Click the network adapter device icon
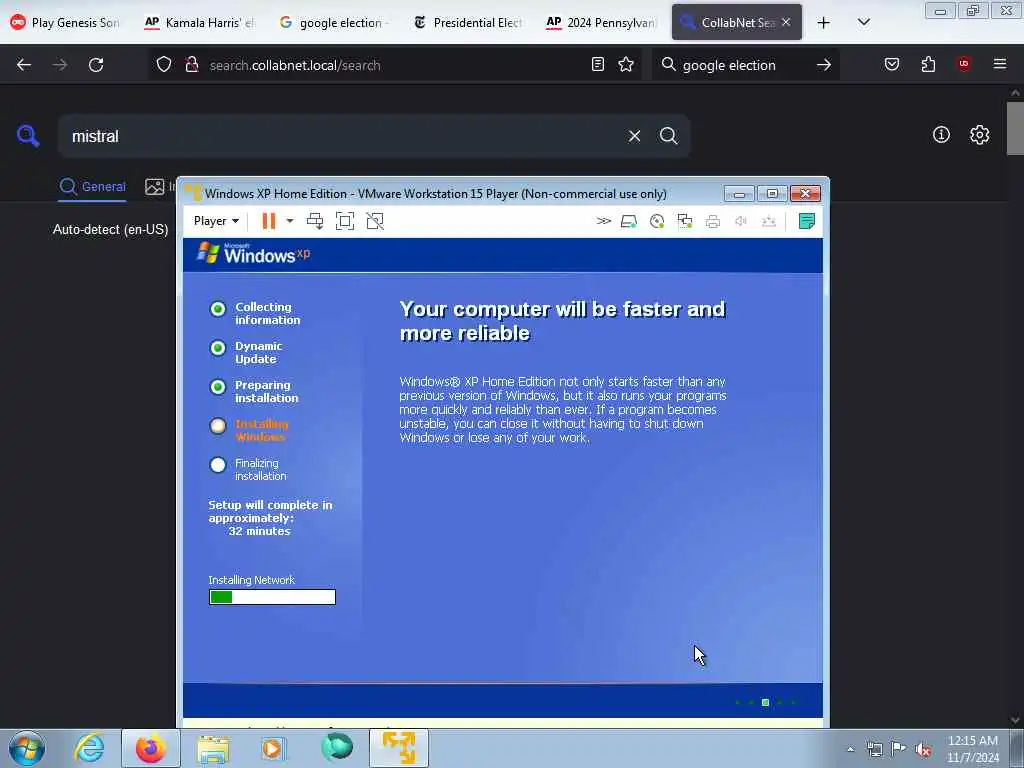Viewport: 1024px width, 768px height. pos(685,221)
